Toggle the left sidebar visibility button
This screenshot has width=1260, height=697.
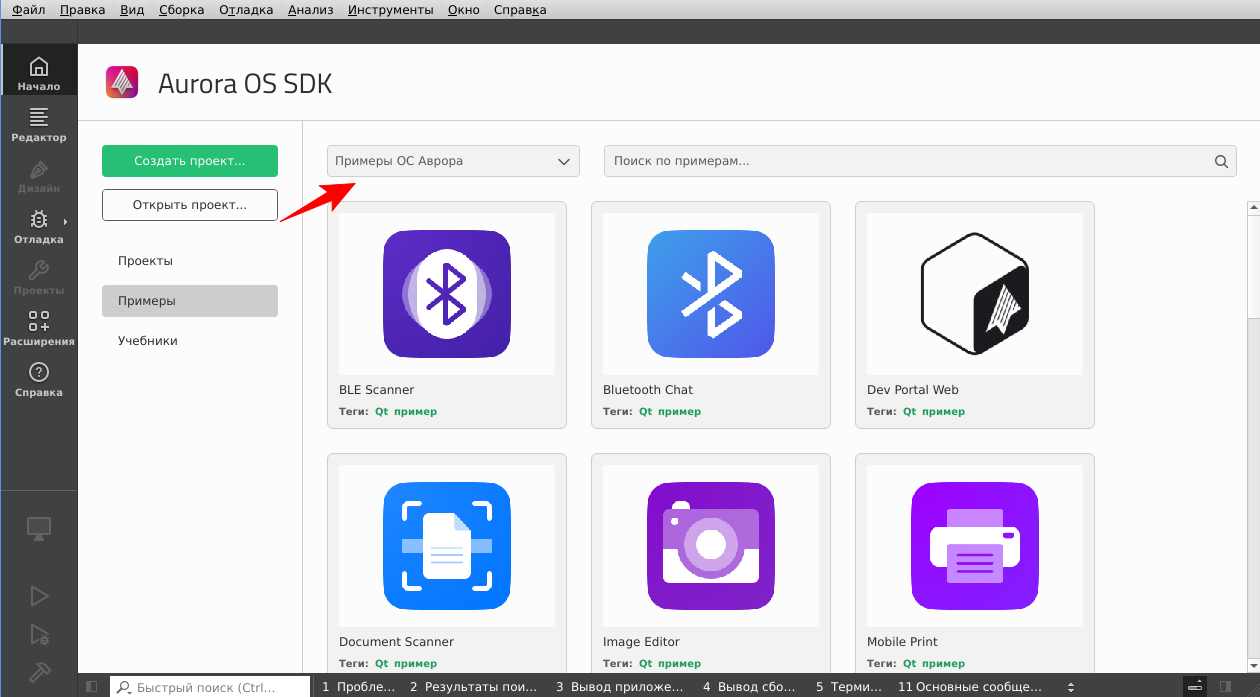tap(92, 687)
